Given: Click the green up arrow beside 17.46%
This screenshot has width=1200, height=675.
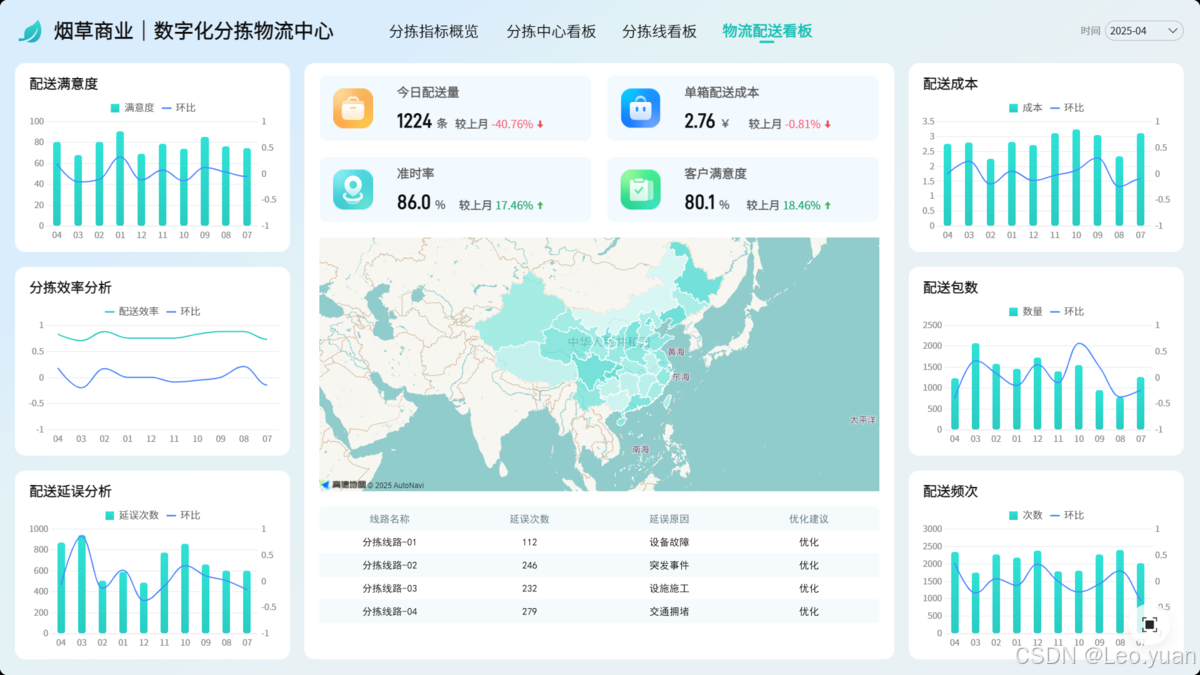Looking at the screenshot, I should (x=540, y=205).
